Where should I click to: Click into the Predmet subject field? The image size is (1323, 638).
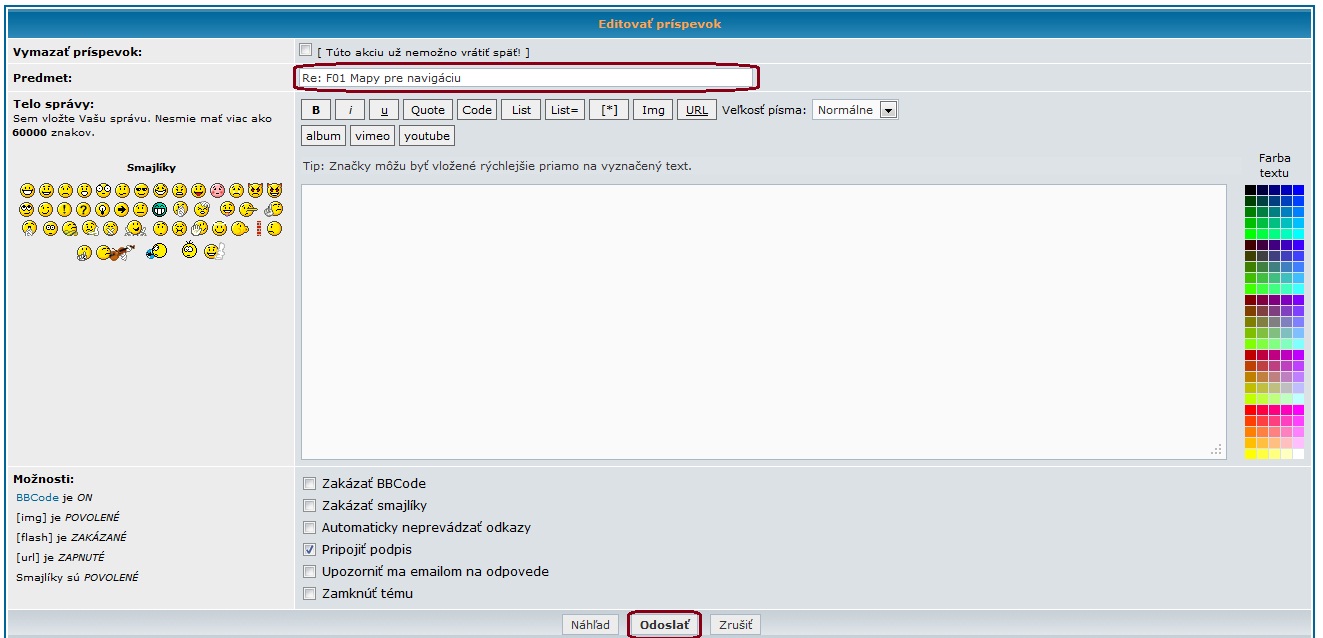(x=525, y=78)
